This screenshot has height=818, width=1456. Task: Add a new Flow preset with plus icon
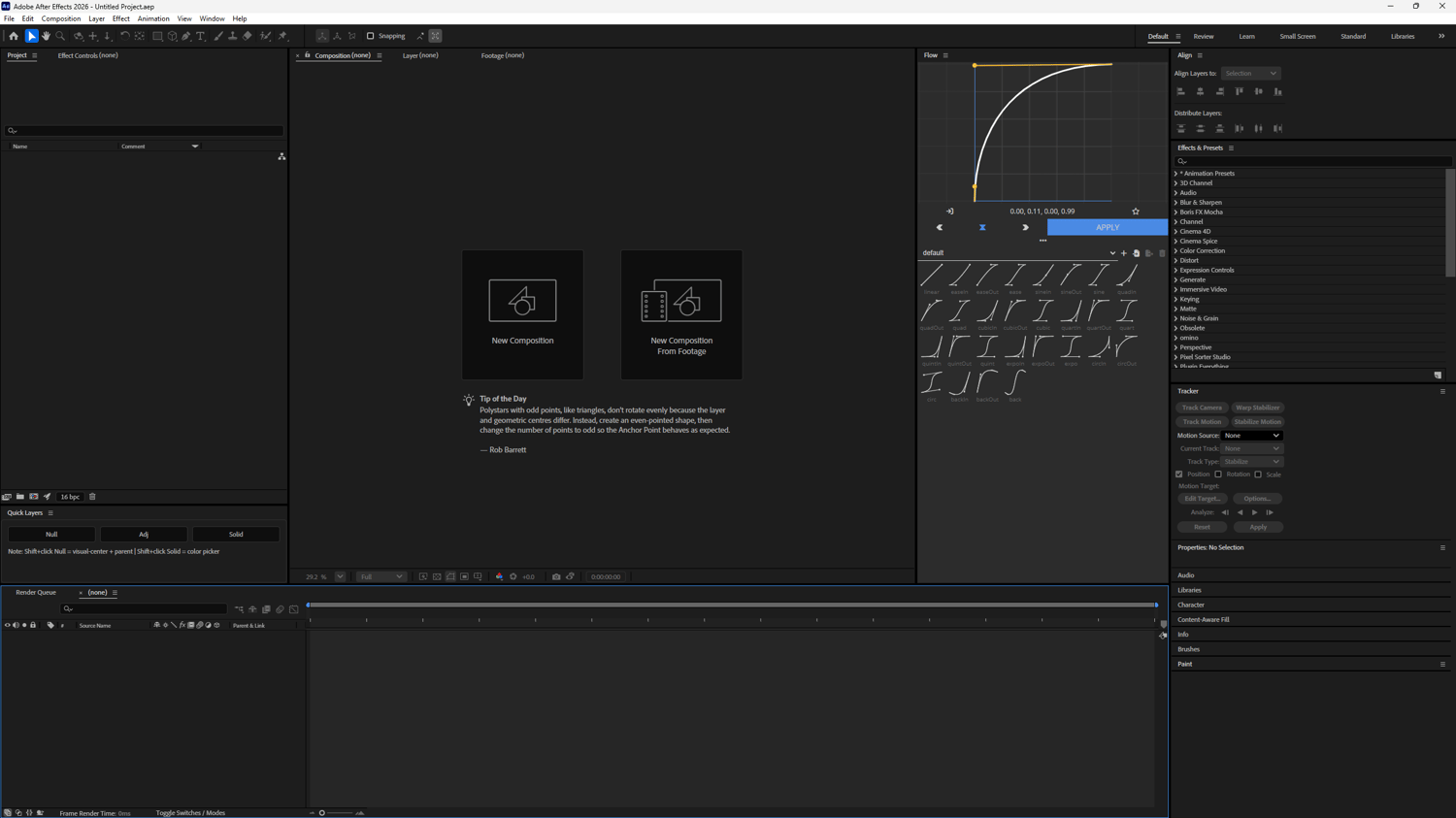[1124, 253]
